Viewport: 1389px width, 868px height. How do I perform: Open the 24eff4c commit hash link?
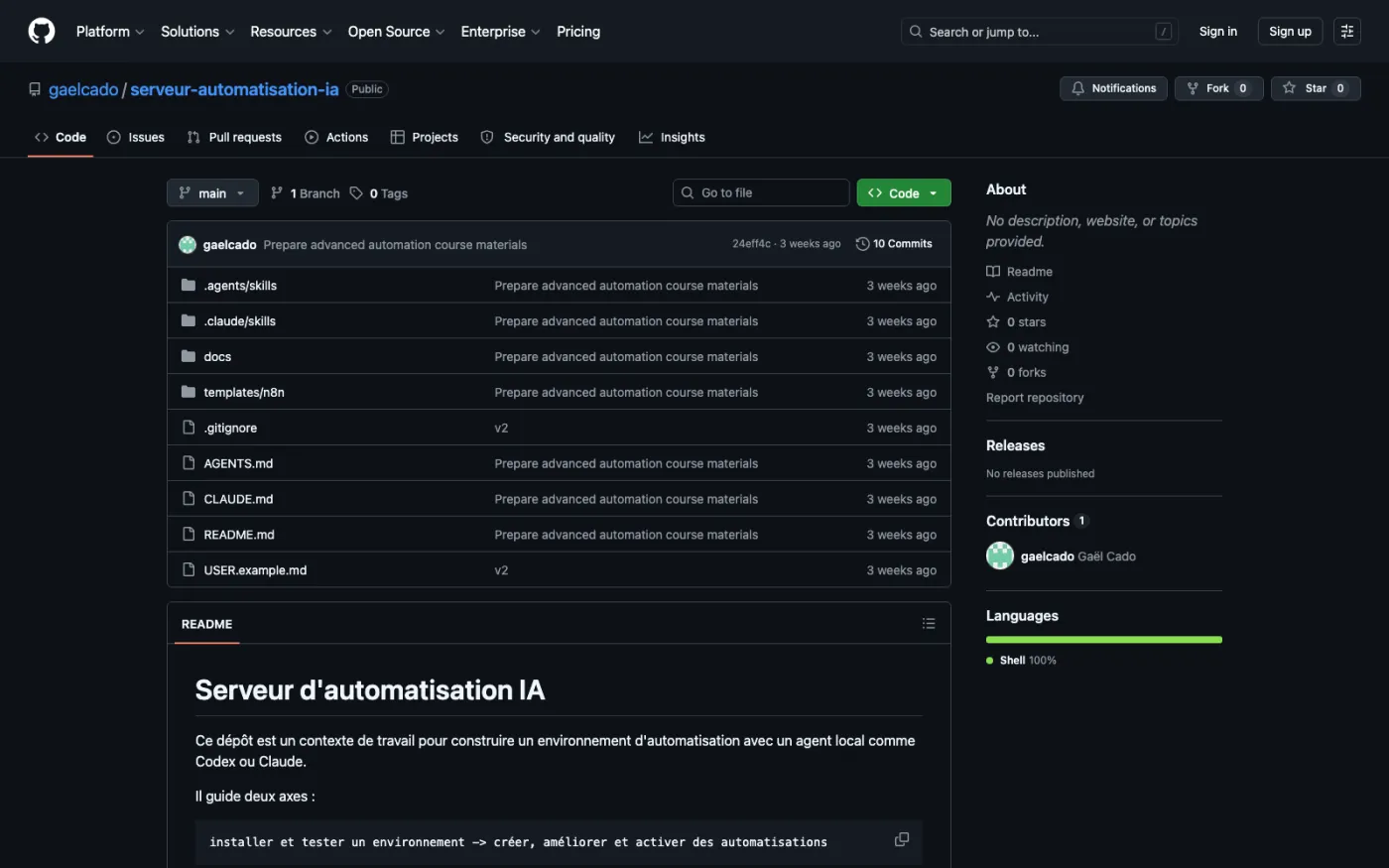pyautogui.click(x=751, y=244)
